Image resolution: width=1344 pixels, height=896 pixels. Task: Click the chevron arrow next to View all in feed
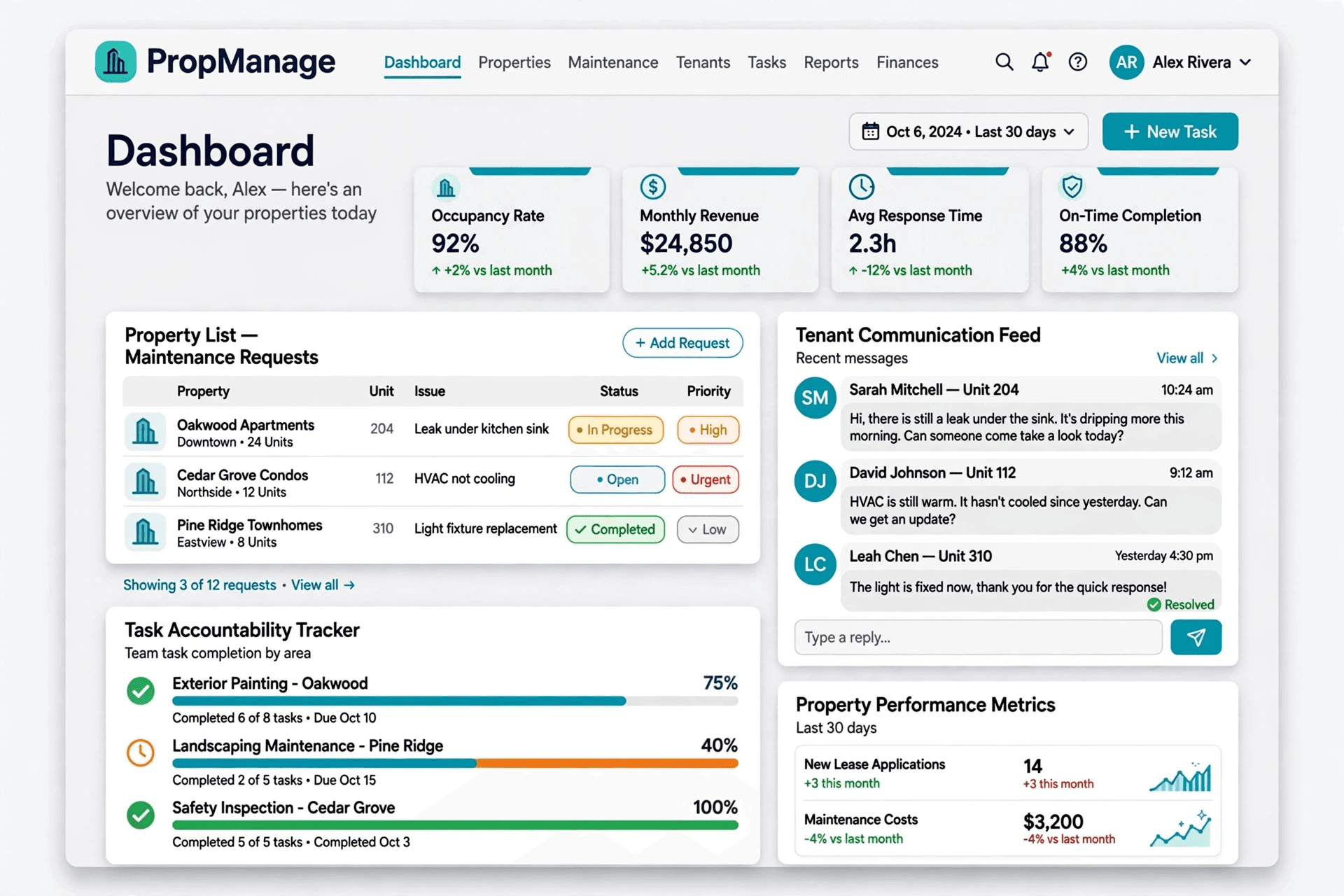point(1214,358)
